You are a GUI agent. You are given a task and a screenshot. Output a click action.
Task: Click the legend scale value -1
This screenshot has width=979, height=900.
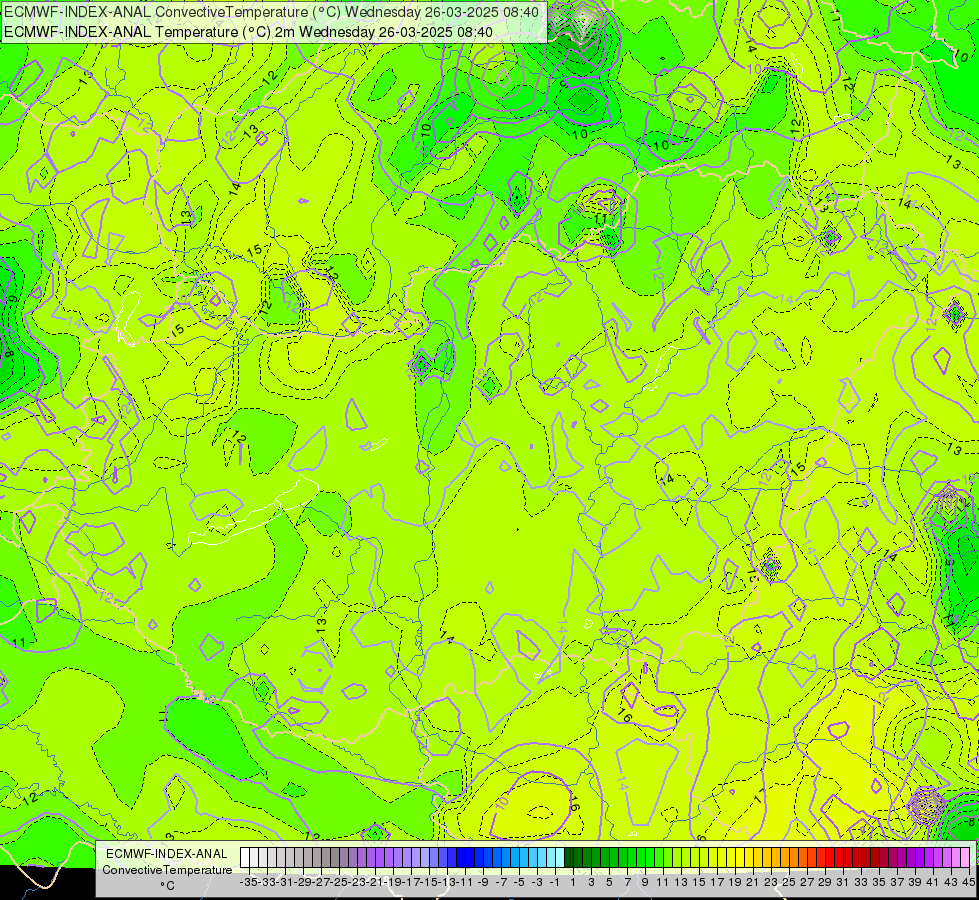(x=554, y=882)
